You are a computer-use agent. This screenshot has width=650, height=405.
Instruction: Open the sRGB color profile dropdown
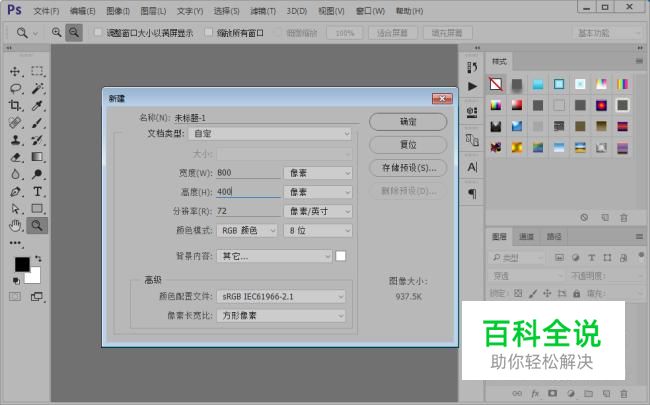tap(281, 296)
